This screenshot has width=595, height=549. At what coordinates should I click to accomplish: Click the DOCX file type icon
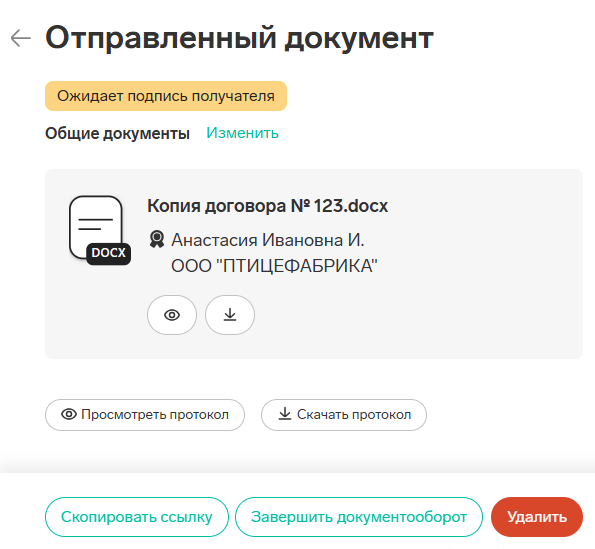tap(100, 230)
